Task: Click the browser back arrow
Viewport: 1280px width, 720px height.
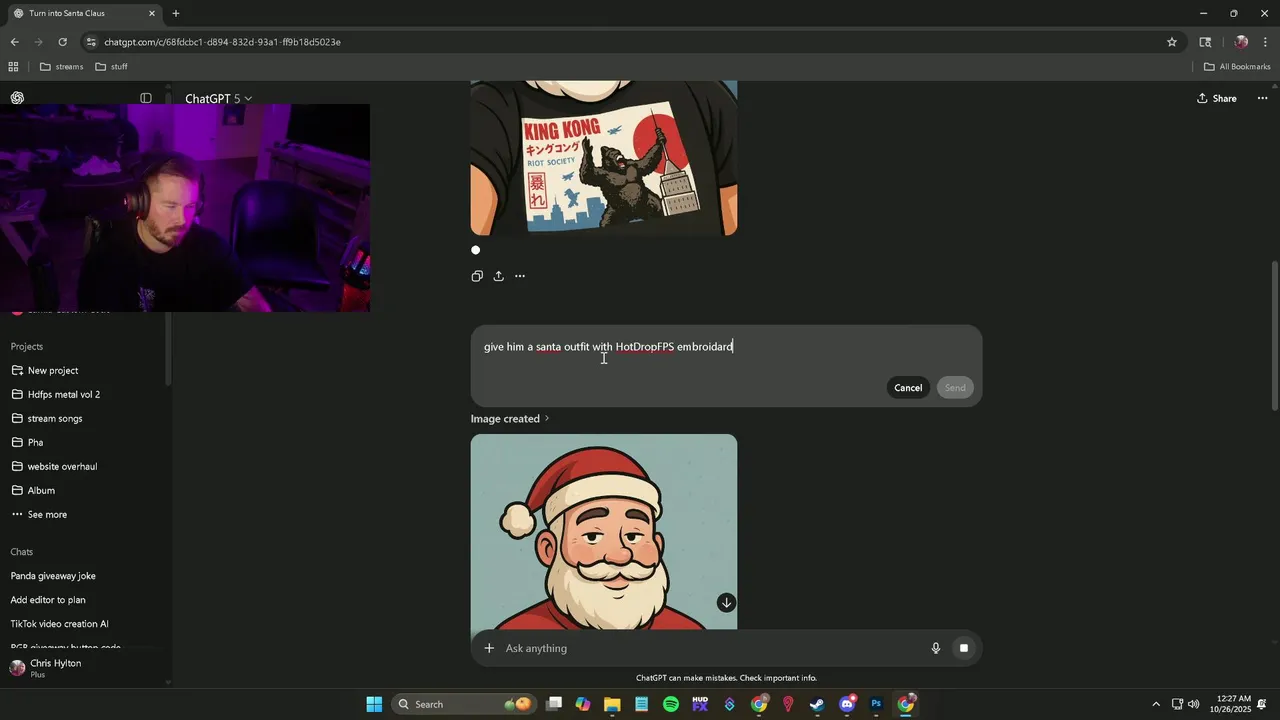Action: click(14, 42)
